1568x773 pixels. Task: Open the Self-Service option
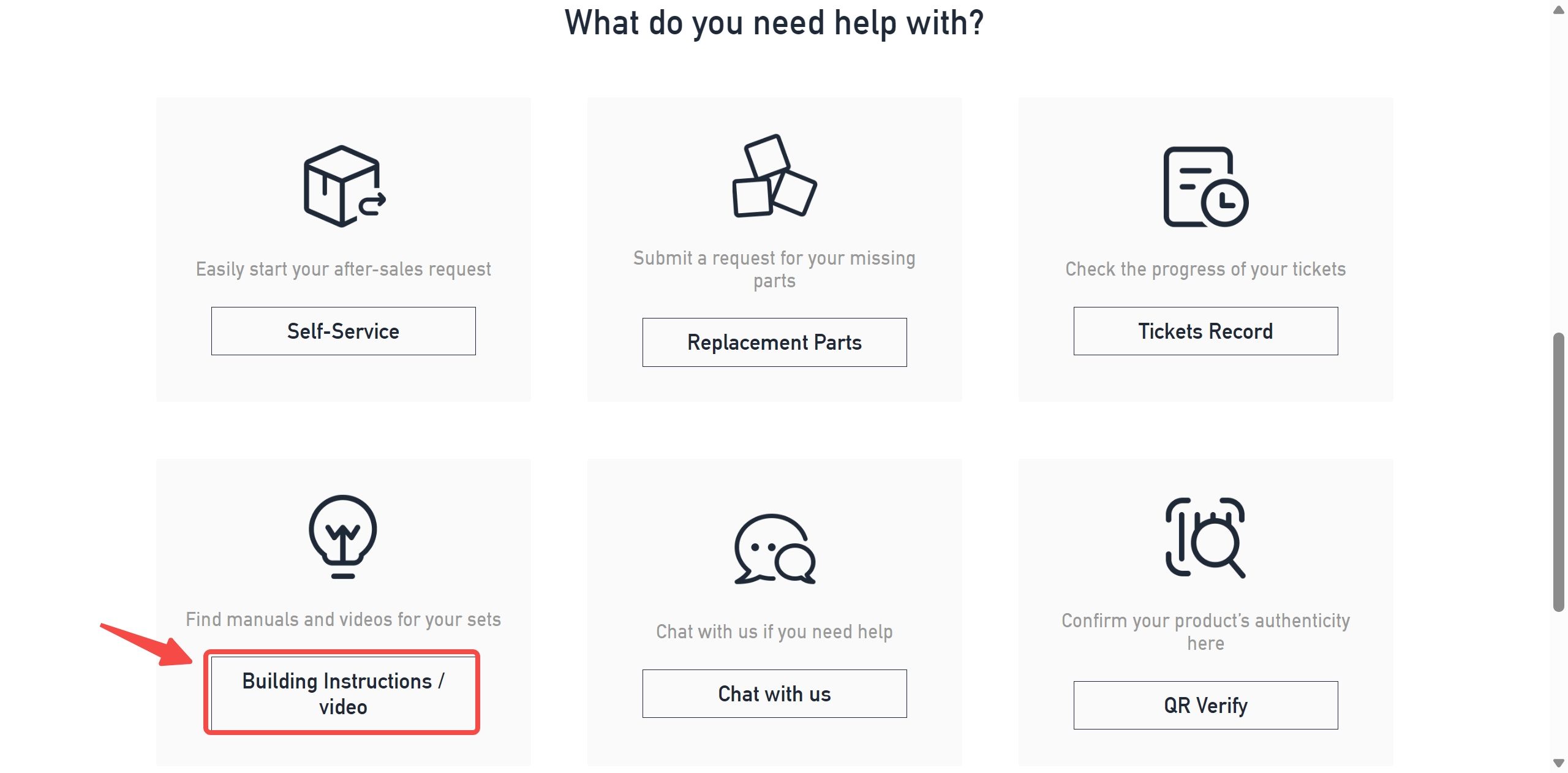click(343, 331)
